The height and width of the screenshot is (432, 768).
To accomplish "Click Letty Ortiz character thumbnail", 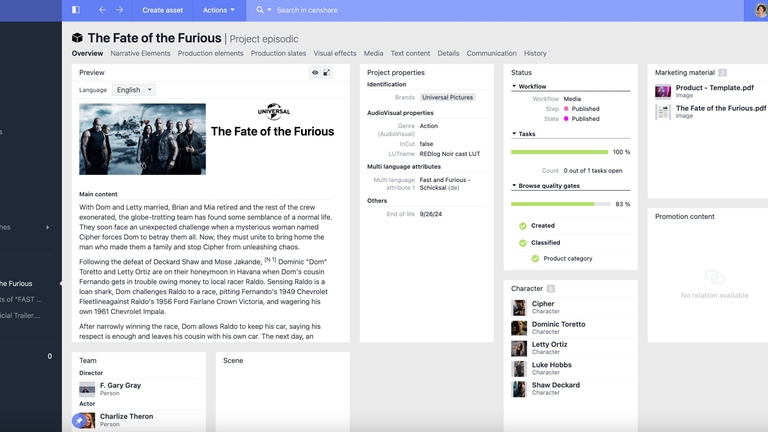I will pyautogui.click(x=519, y=348).
